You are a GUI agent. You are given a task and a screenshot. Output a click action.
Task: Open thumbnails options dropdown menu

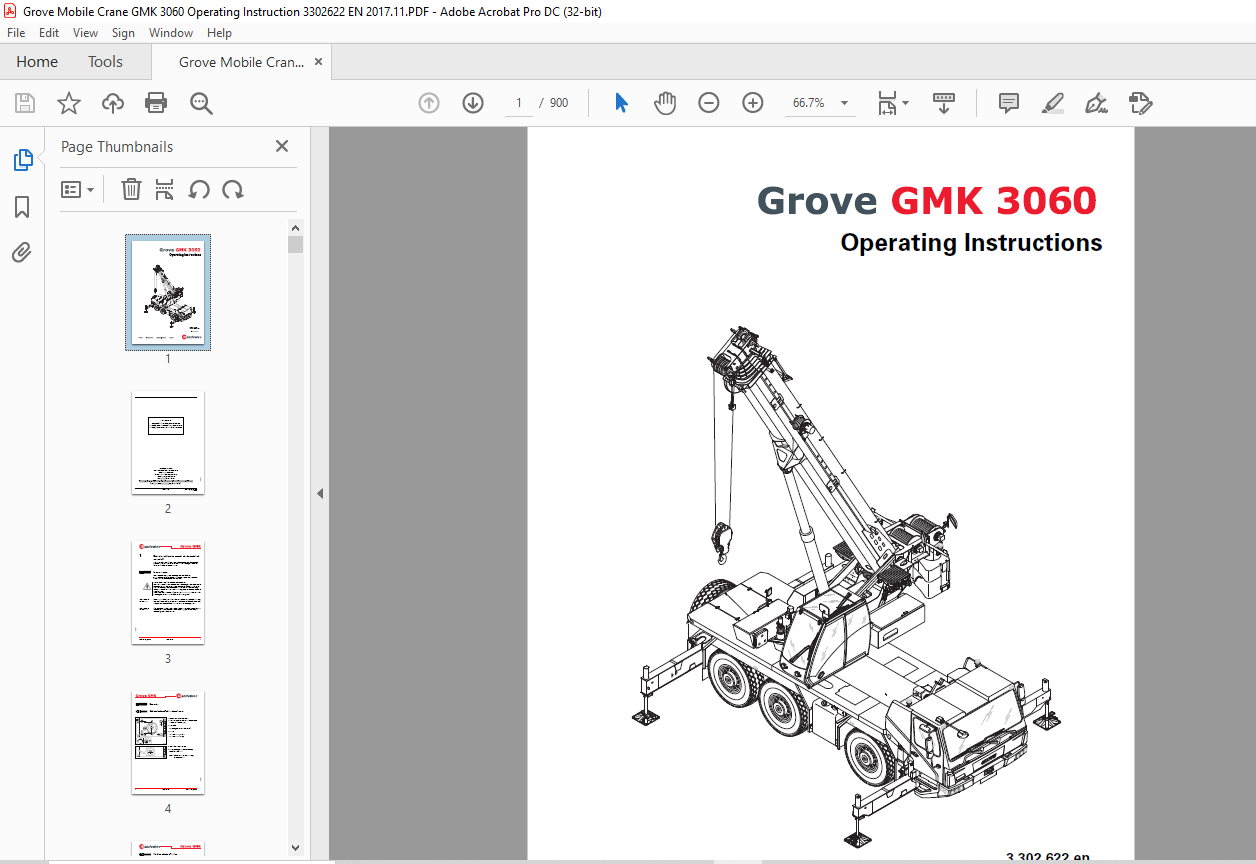[x=78, y=189]
